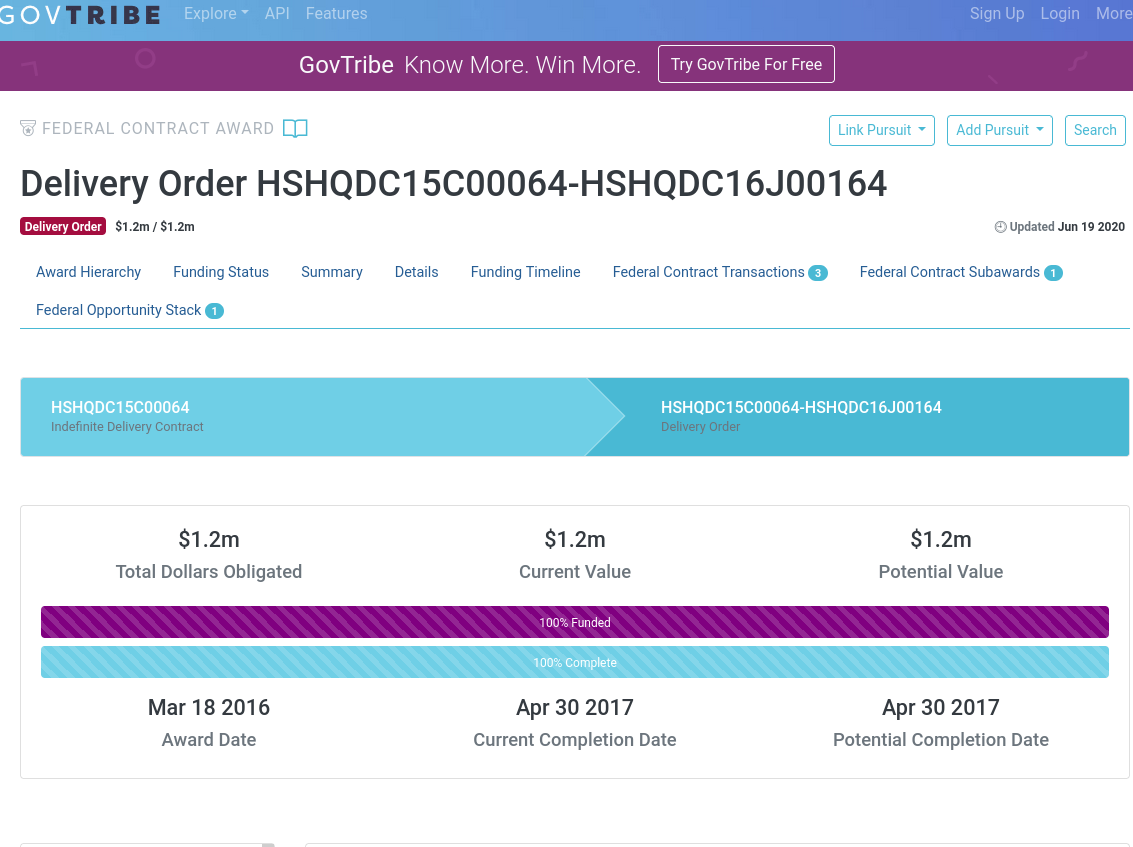Click the $1.2m / $1.2m value text
Viewport: 1133px width, 847px height.
pos(155,227)
